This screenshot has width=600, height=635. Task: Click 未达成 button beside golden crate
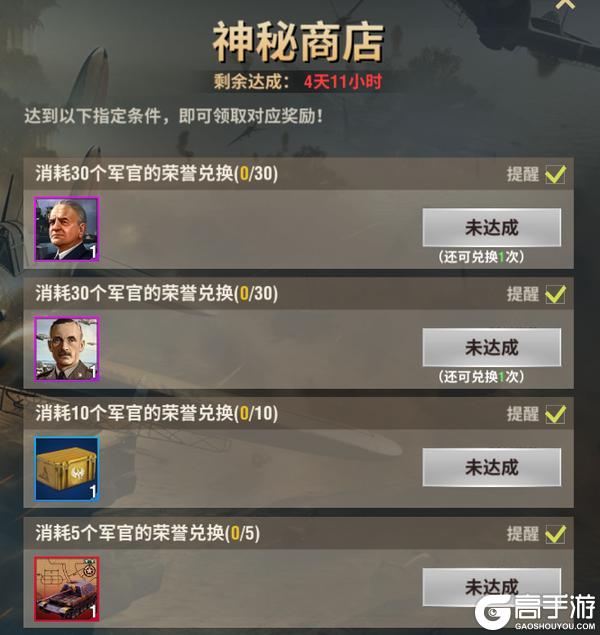pyautogui.click(x=492, y=467)
